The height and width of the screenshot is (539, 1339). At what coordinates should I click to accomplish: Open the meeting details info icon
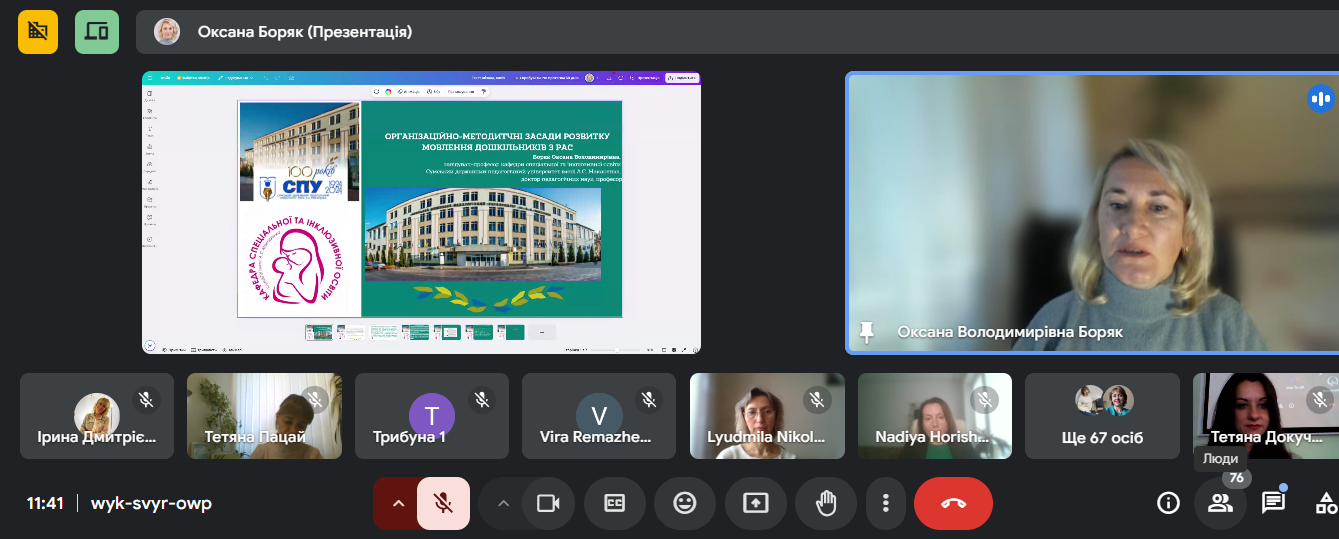pos(1168,503)
